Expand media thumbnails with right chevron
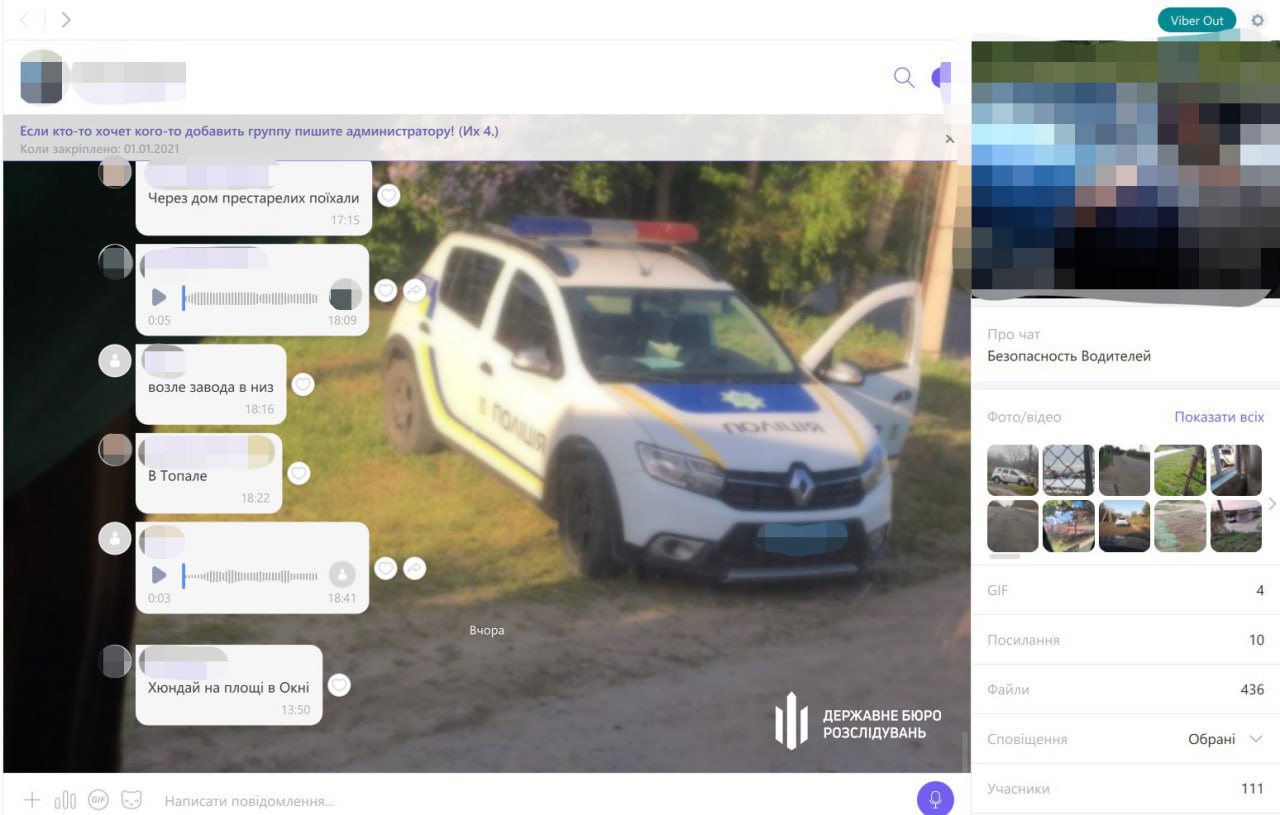This screenshot has width=1280, height=815. point(1272,504)
